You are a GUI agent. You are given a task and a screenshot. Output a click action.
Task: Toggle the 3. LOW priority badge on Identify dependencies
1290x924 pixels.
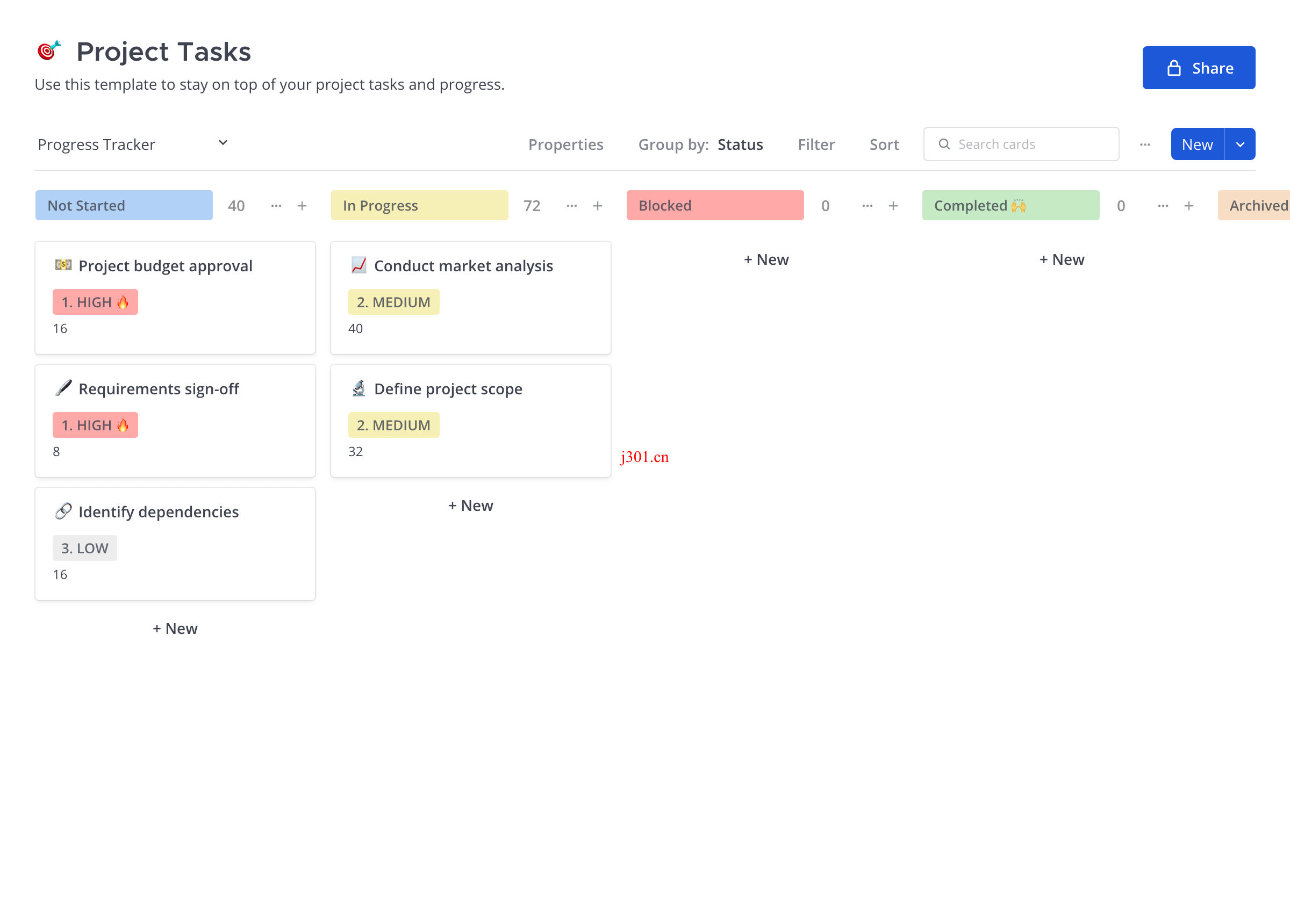[85, 547]
